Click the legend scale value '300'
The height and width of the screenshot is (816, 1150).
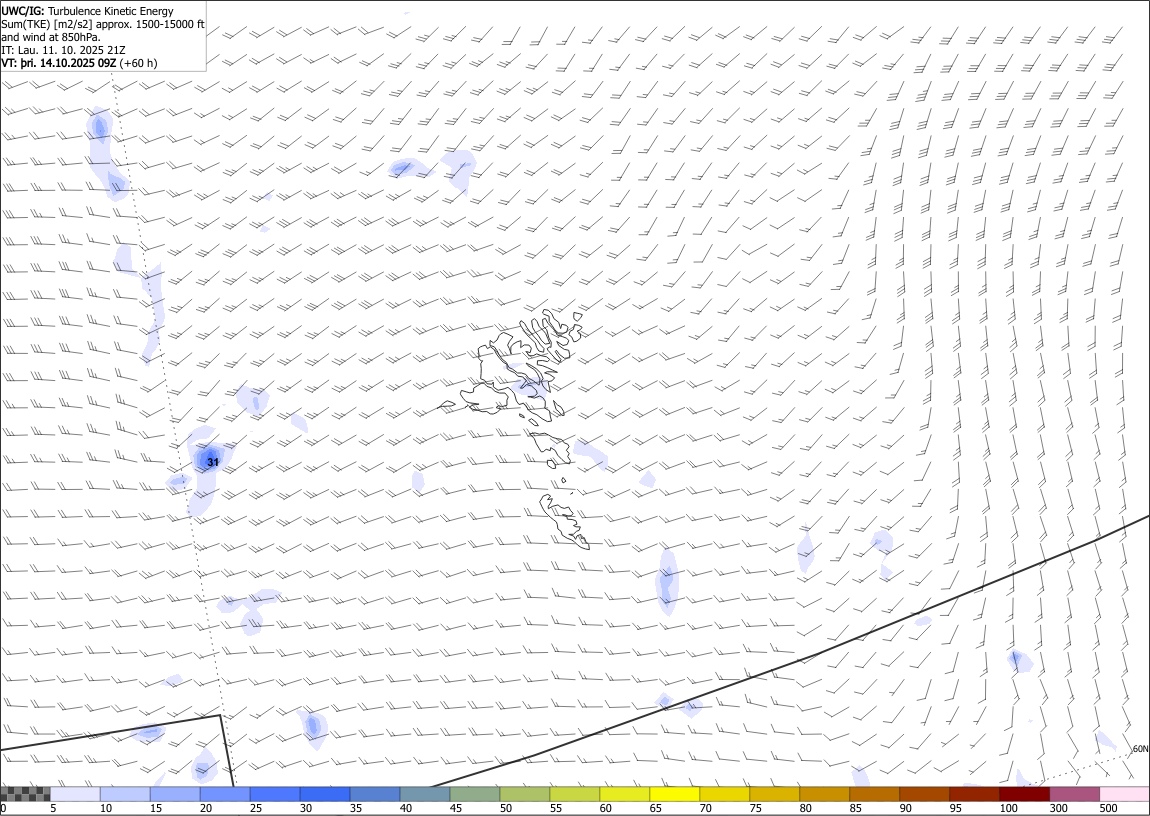[x=1058, y=809]
